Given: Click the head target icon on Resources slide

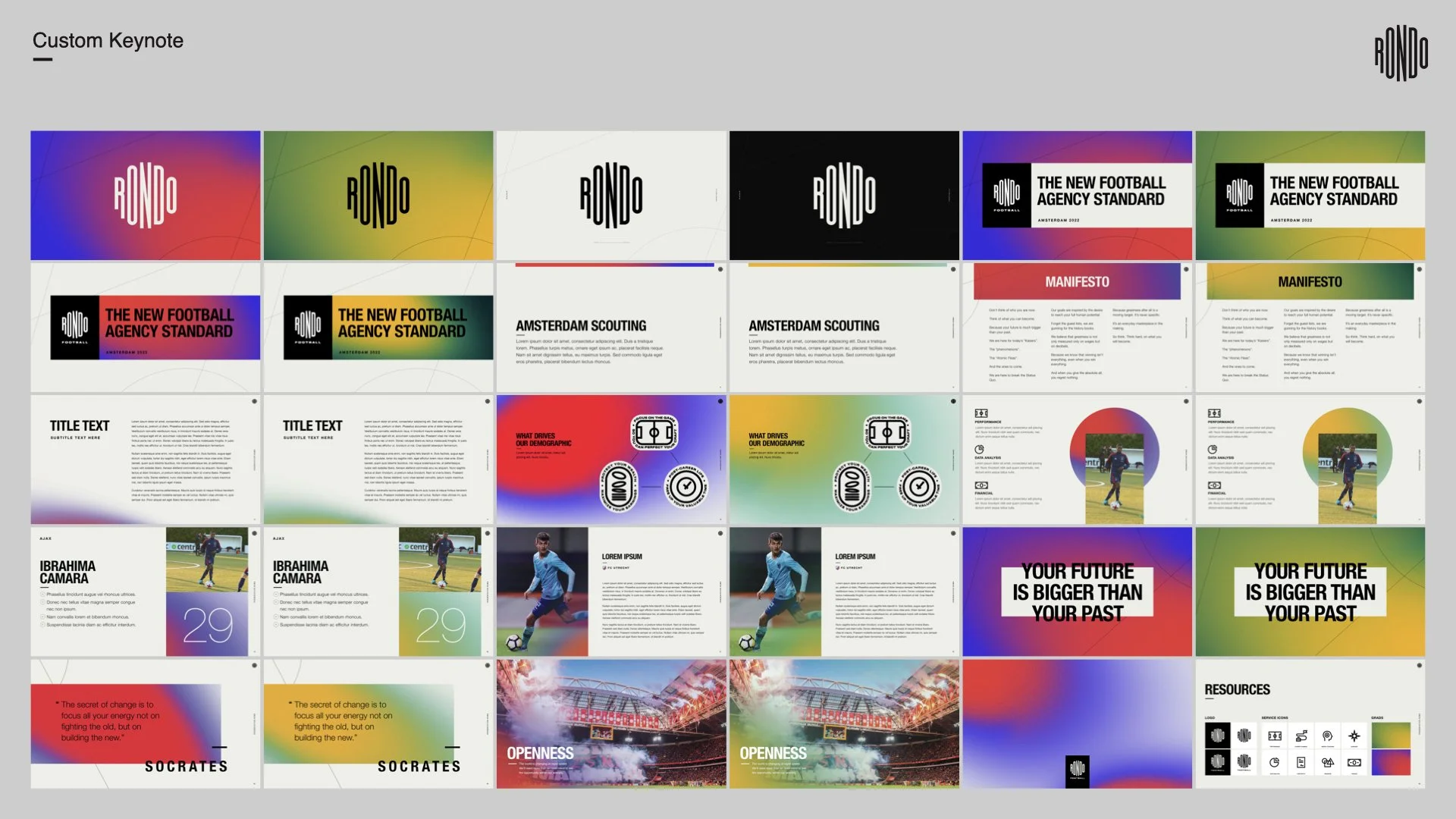Looking at the screenshot, I should 1327,736.
